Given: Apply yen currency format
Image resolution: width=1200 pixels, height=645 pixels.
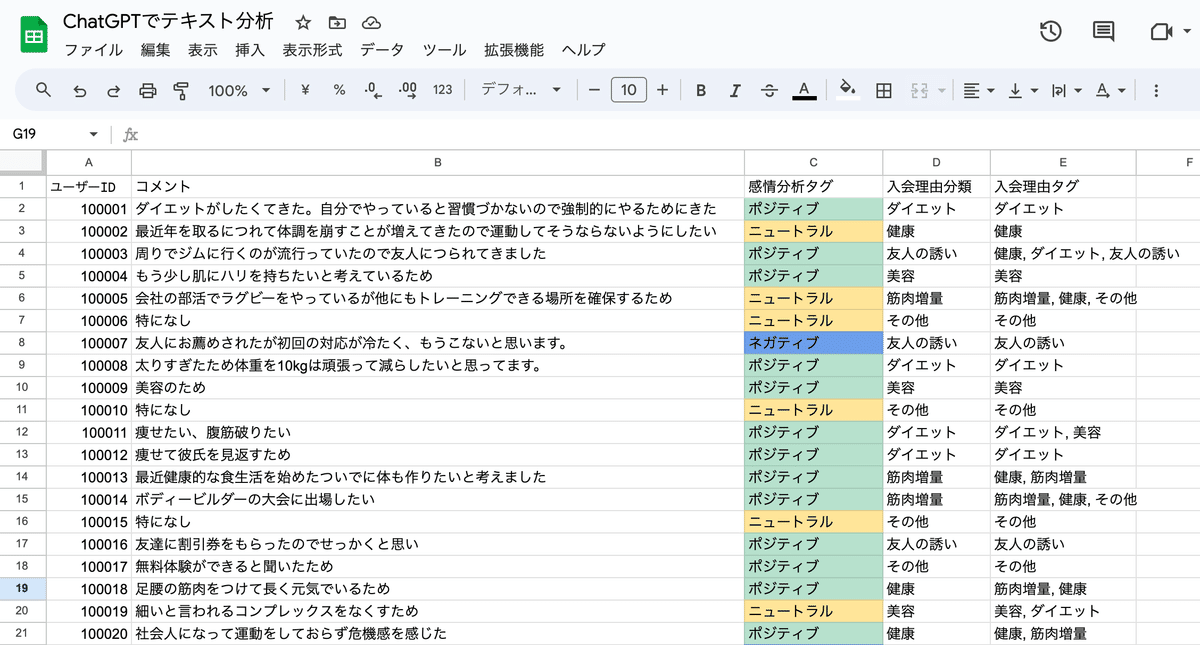Looking at the screenshot, I should click(x=305, y=90).
